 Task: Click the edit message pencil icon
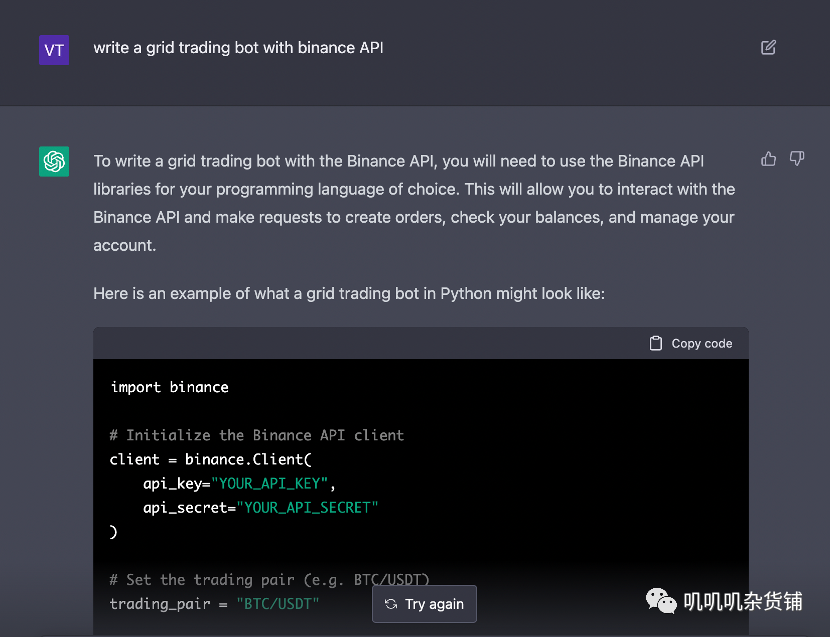(768, 48)
